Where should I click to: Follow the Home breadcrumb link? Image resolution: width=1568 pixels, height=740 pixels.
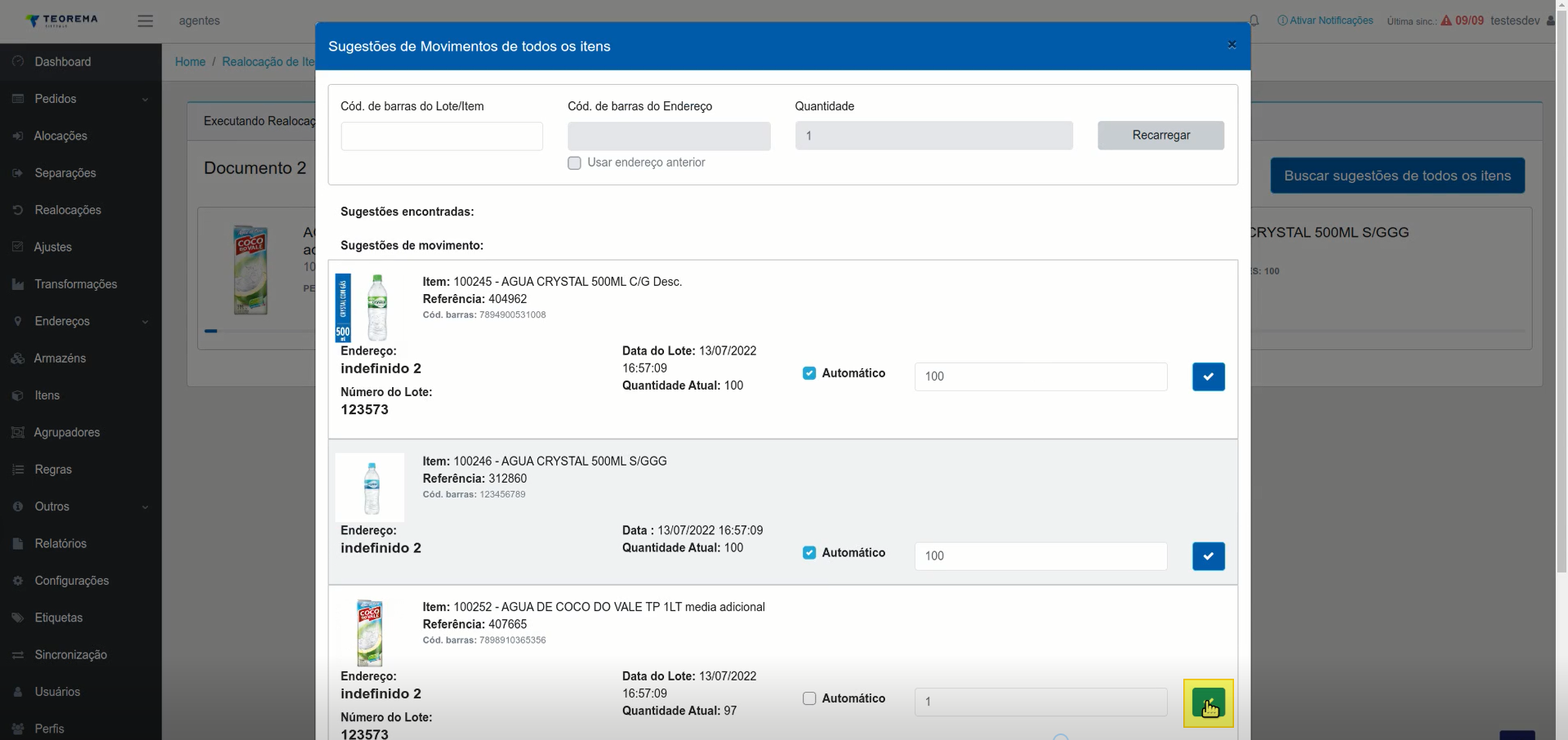(190, 62)
